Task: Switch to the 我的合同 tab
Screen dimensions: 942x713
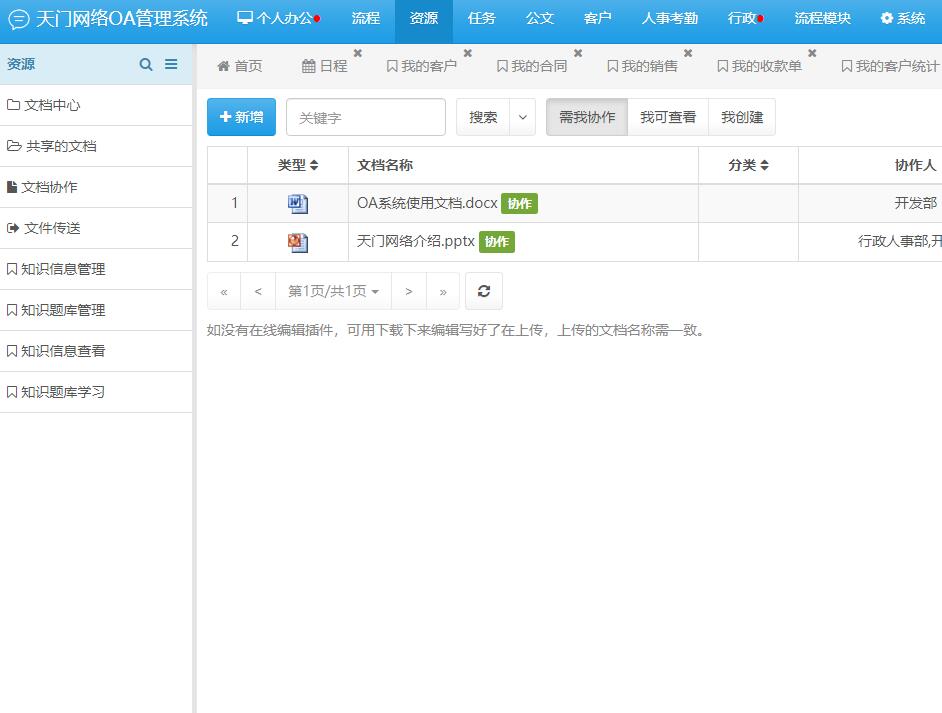Action: (x=532, y=66)
